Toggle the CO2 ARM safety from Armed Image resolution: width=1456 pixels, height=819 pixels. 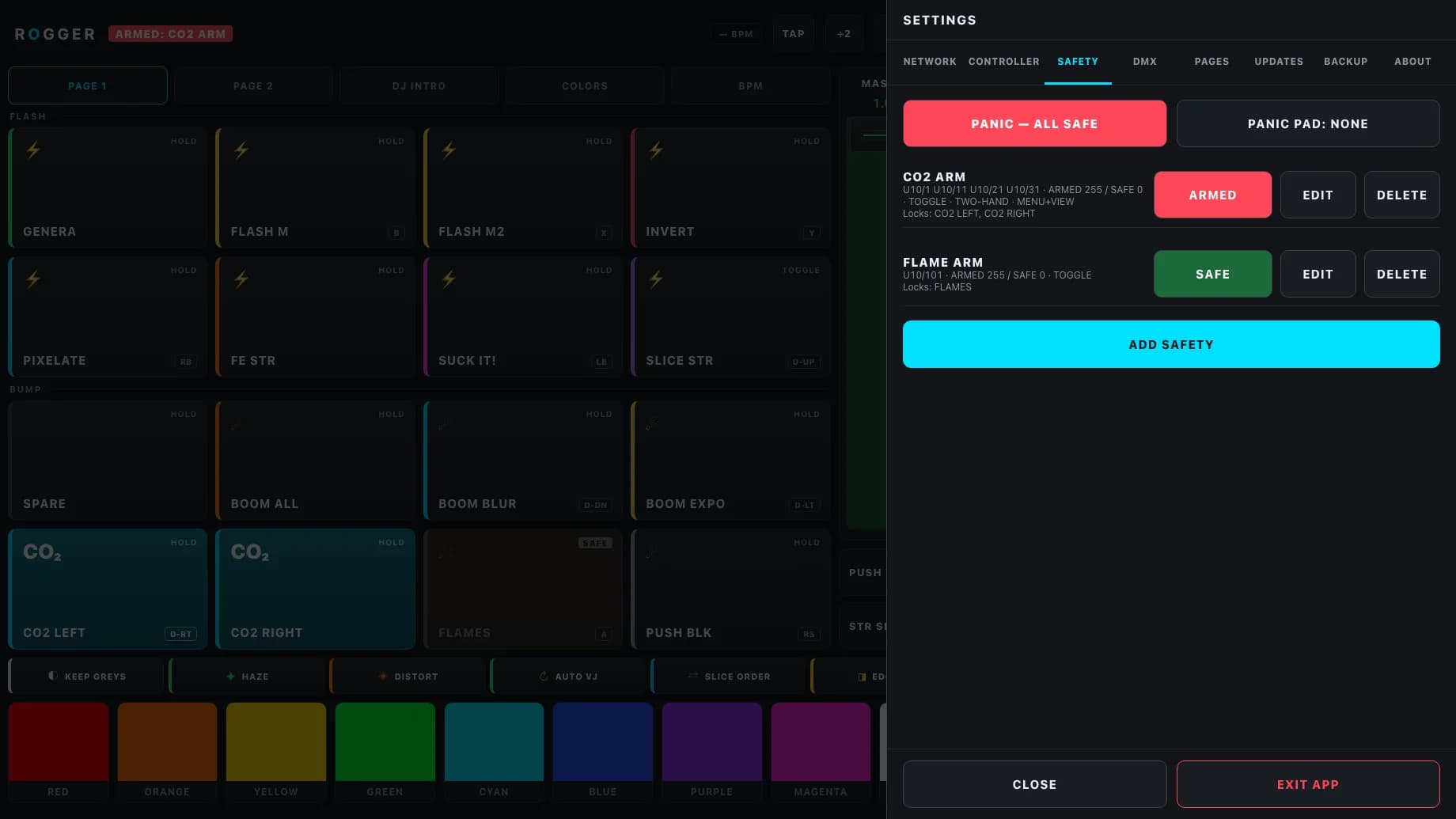(x=1212, y=195)
